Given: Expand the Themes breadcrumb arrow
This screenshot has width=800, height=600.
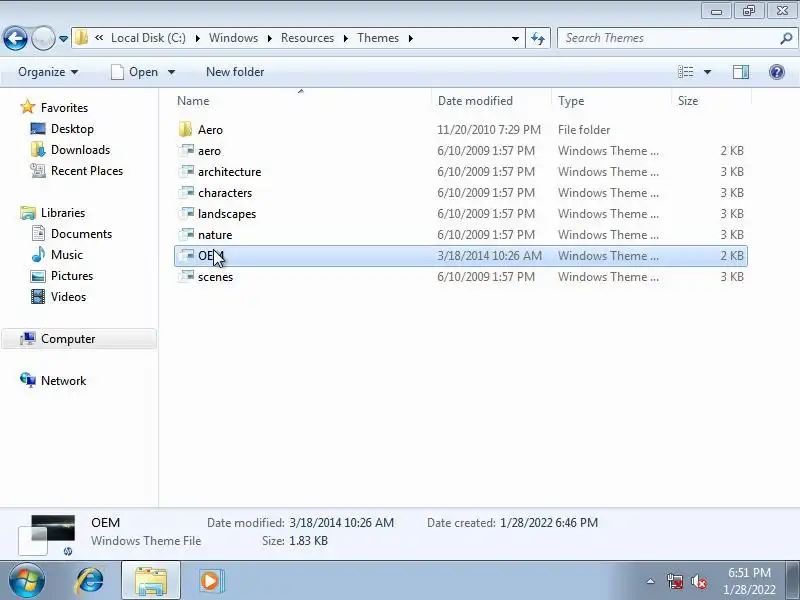Looking at the screenshot, I should tap(410, 38).
